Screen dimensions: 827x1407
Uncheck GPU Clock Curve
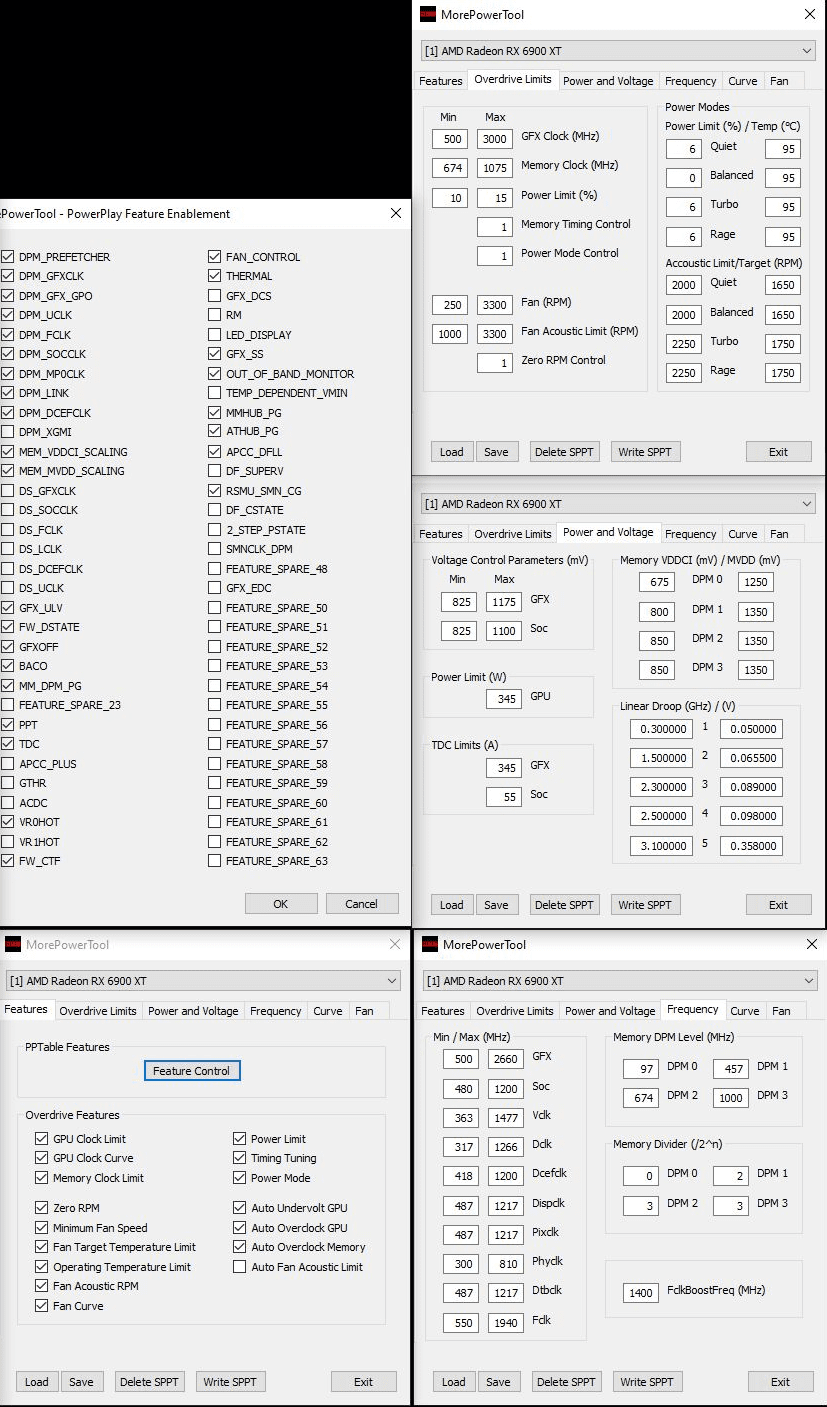[x=42, y=1158]
